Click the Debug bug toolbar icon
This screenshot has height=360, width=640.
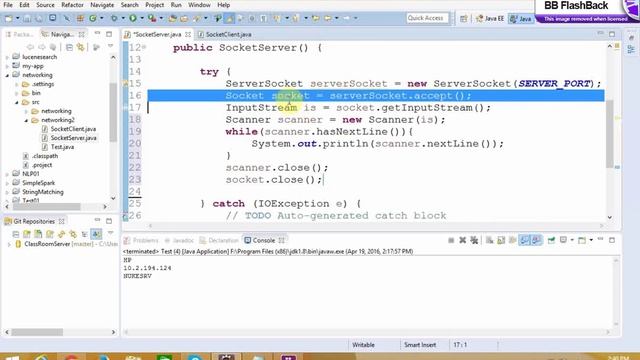[x=114, y=18]
